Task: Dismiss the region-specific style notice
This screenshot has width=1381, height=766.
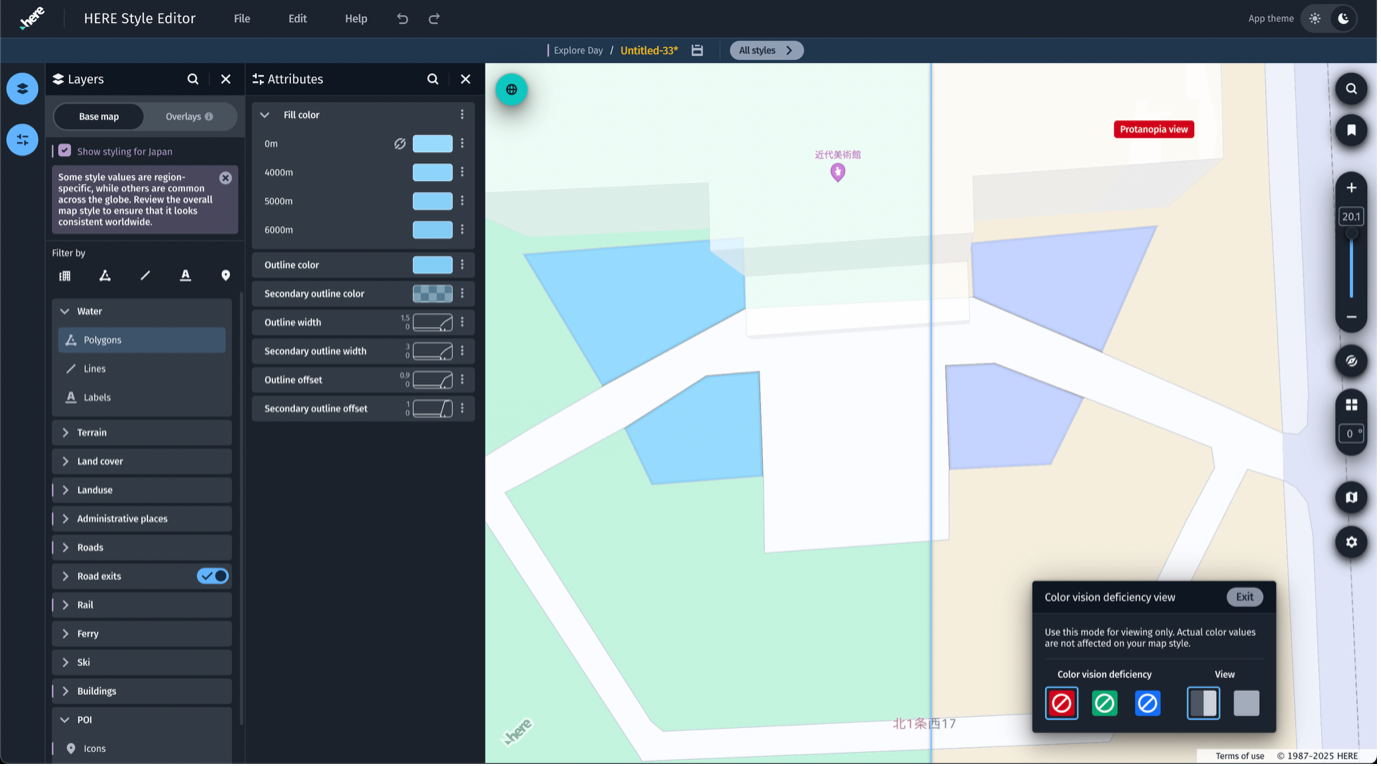Action: [x=226, y=178]
